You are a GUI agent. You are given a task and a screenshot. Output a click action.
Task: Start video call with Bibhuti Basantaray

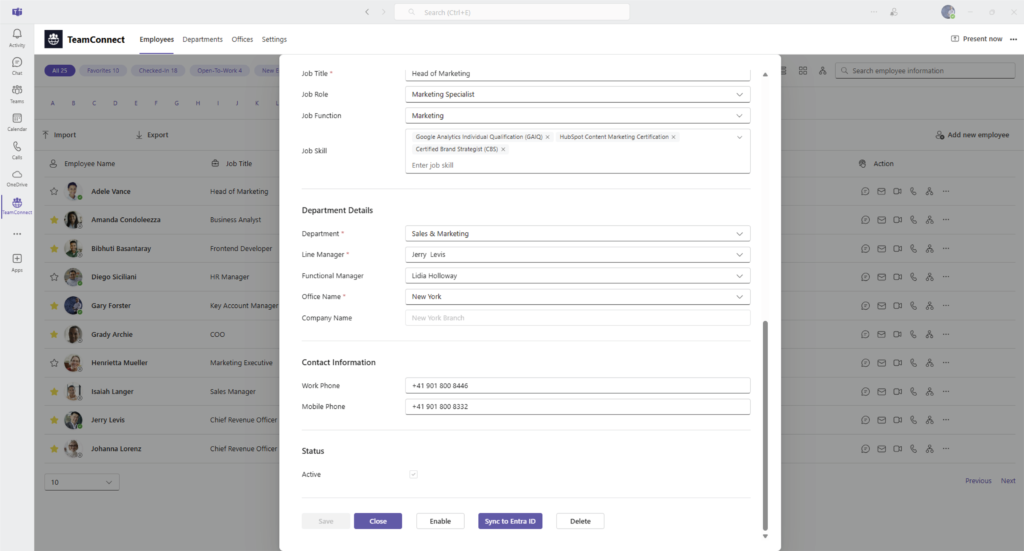[897, 248]
